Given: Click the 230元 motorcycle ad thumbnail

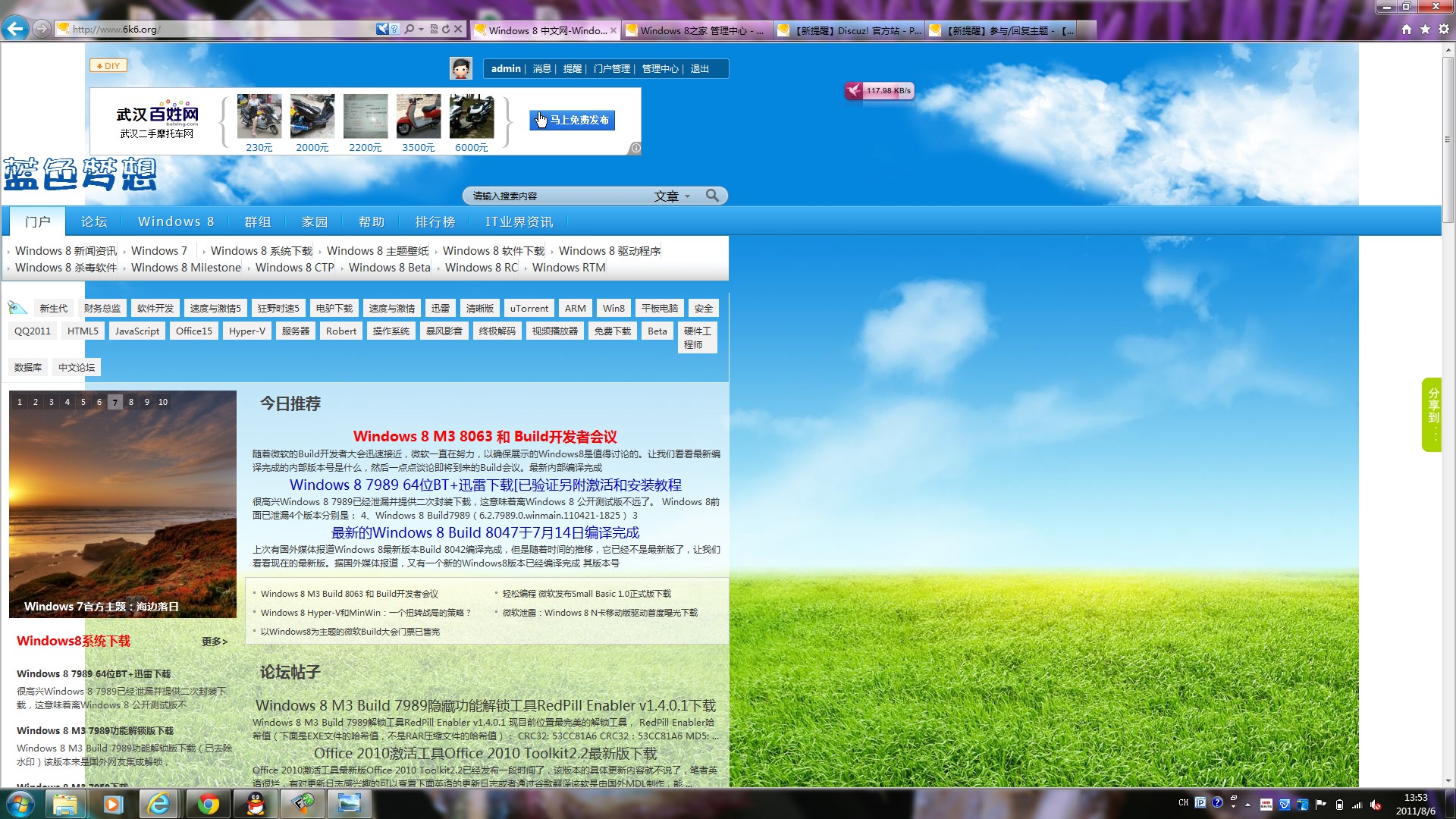Looking at the screenshot, I should (259, 117).
